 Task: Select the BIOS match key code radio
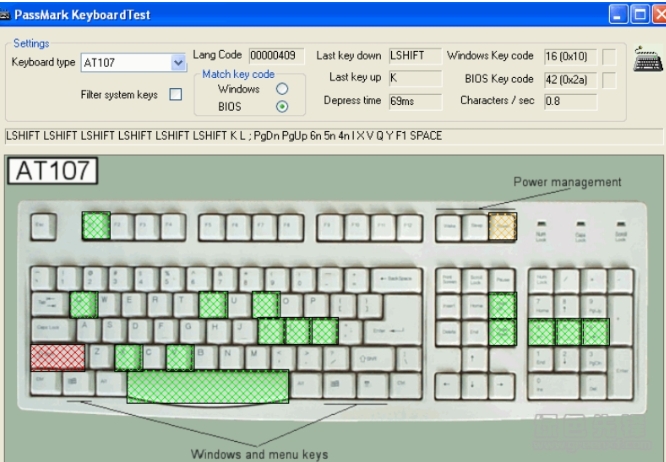pyautogui.click(x=282, y=106)
